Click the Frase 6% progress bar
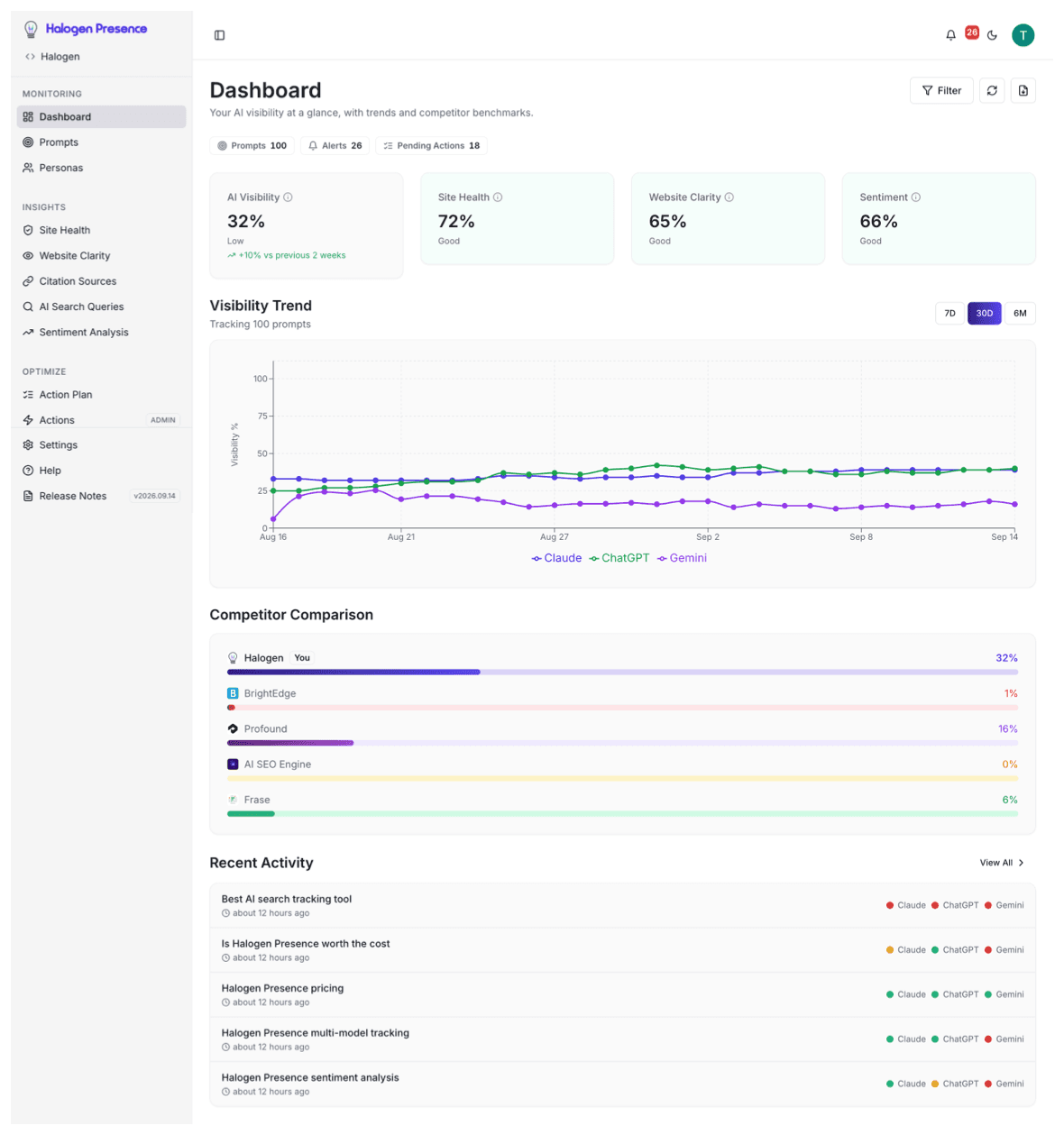This screenshot has height=1135, width=1064. (x=622, y=813)
